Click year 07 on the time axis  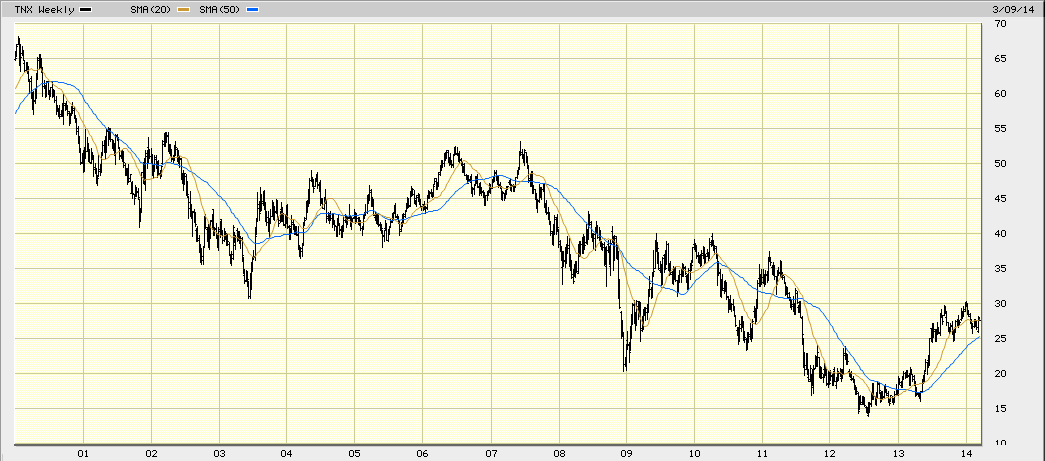(491, 453)
